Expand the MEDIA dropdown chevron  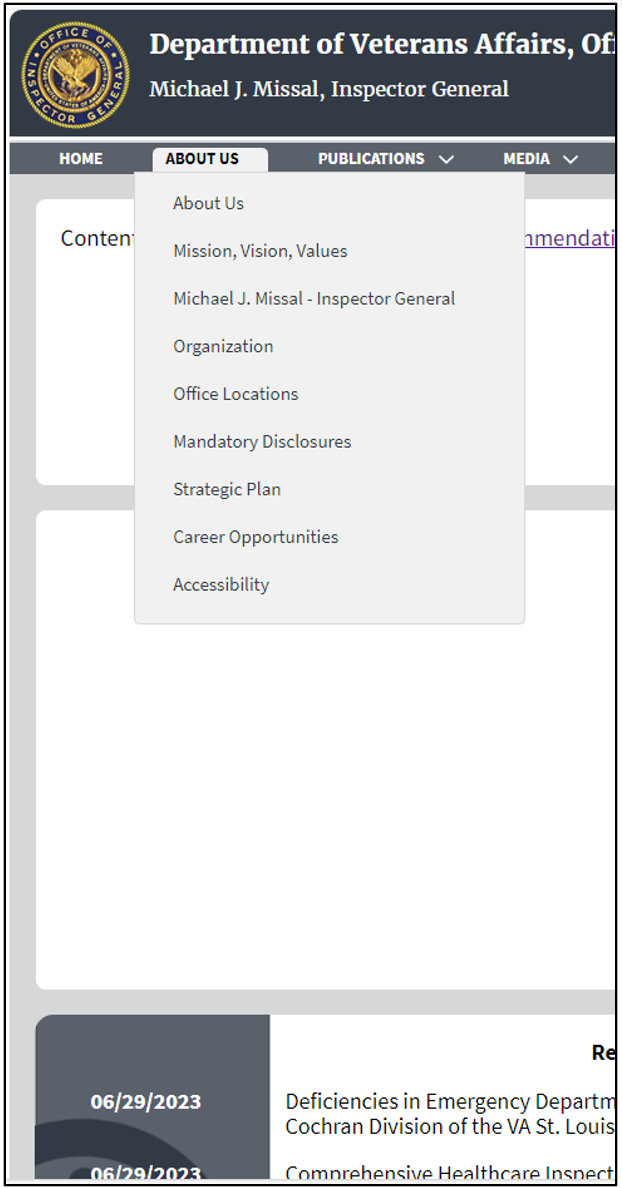click(x=571, y=158)
